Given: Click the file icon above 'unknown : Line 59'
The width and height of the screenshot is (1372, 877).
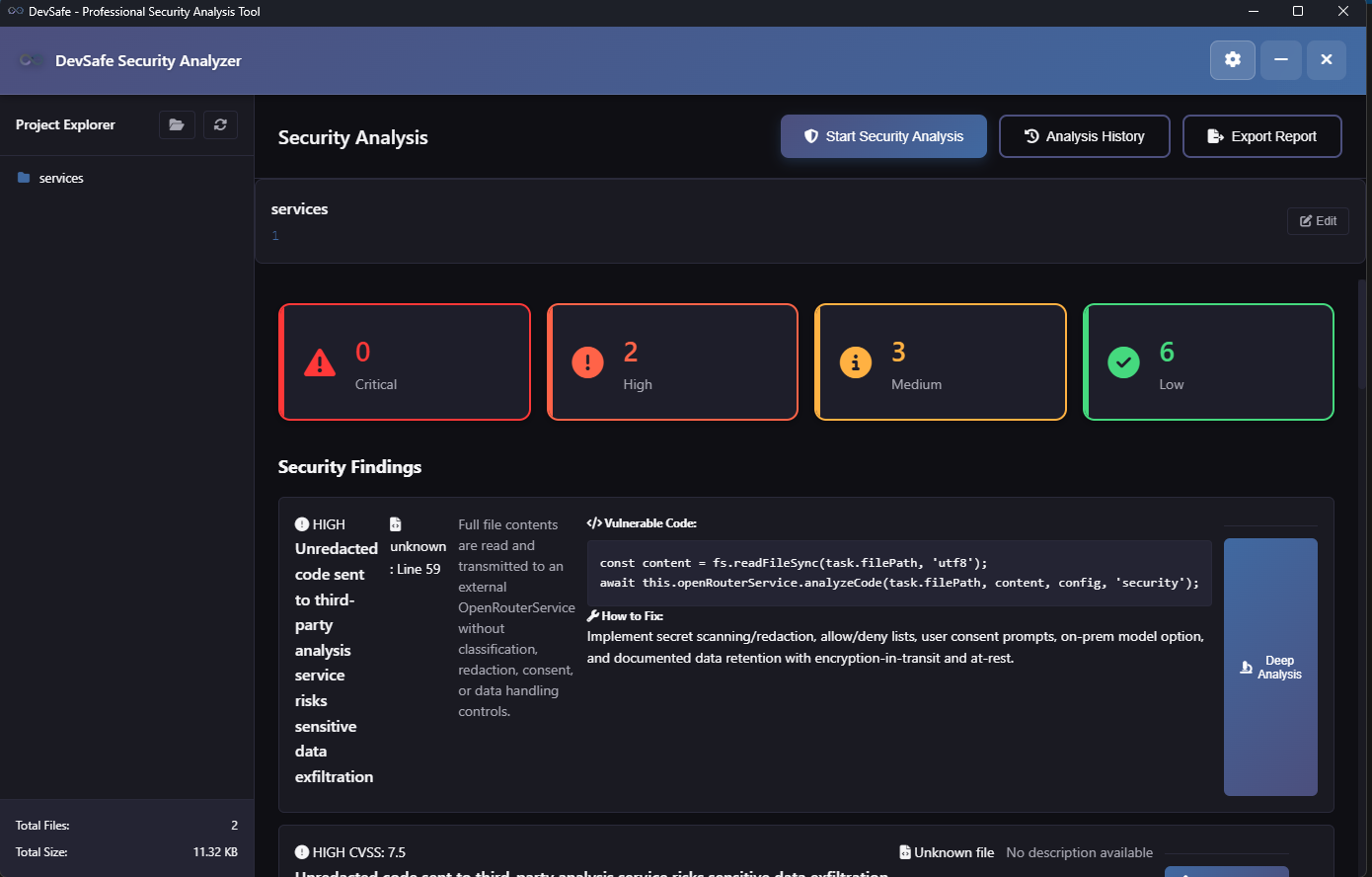Looking at the screenshot, I should tap(396, 524).
